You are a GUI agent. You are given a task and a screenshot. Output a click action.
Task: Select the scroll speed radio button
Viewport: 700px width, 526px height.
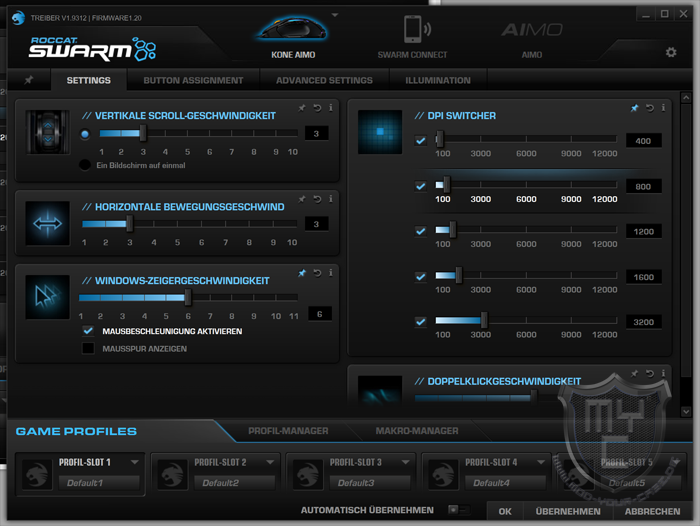[x=85, y=134]
